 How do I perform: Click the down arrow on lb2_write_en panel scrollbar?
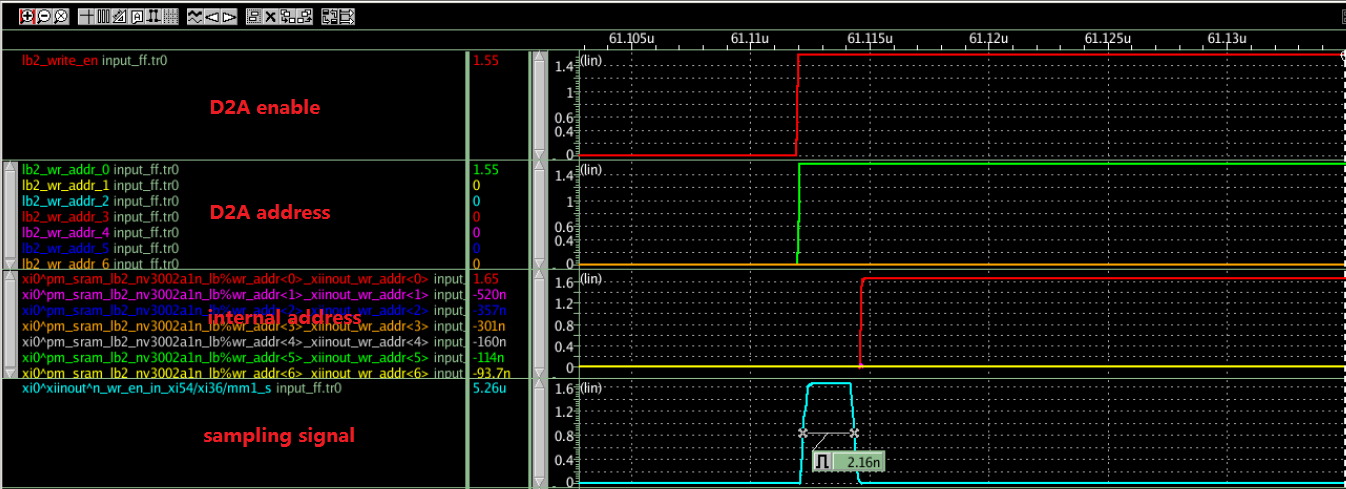(541, 156)
